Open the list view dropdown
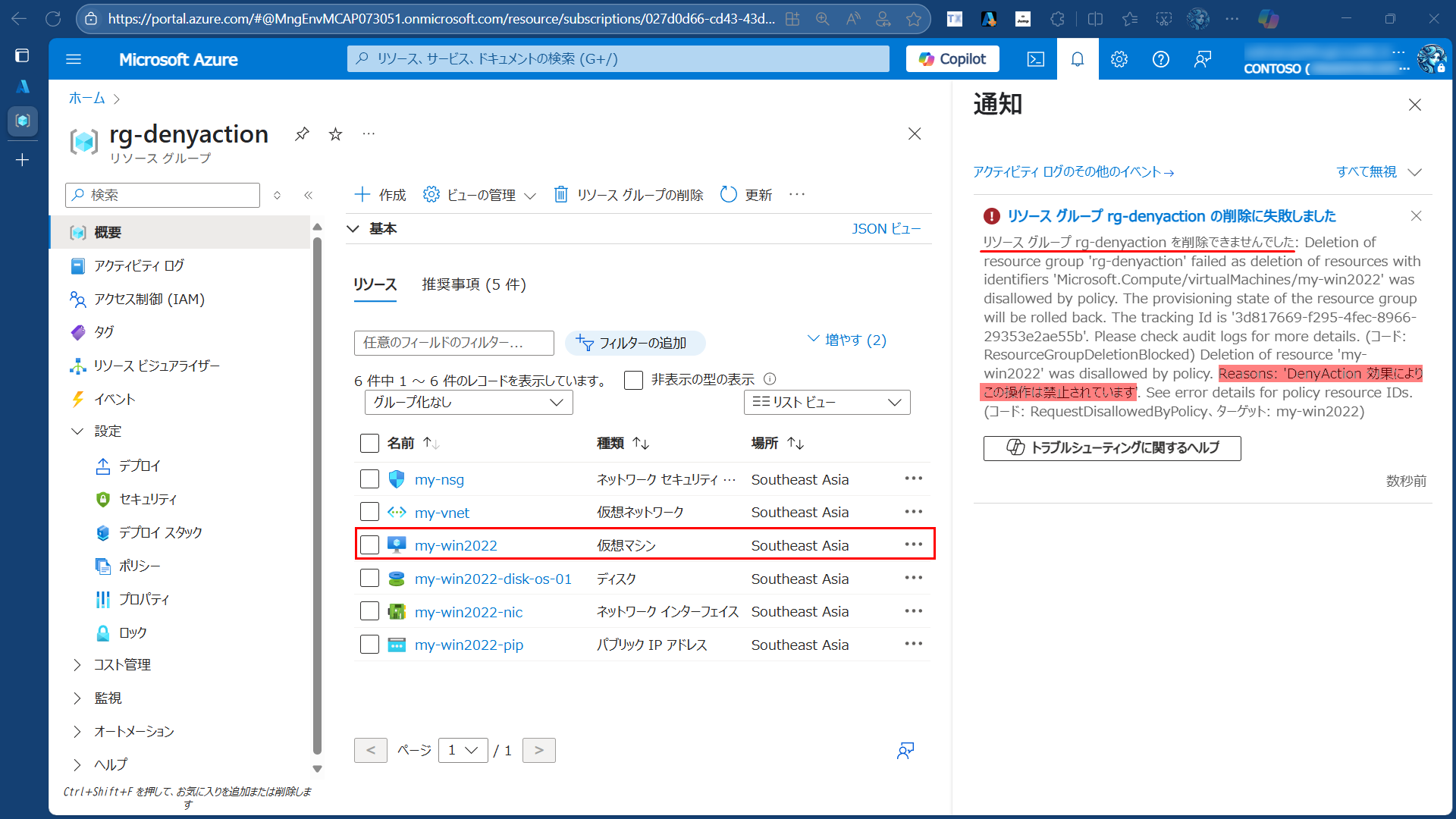The image size is (1456, 819). click(x=827, y=403)
